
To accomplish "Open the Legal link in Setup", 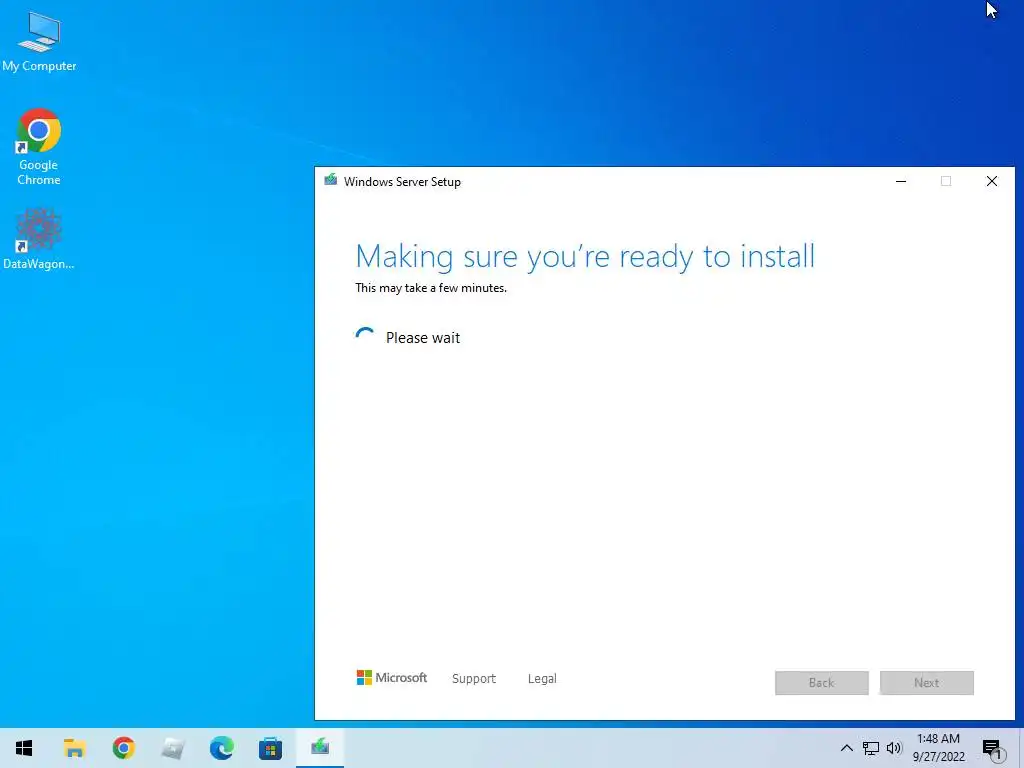I will tap(542, 679).
